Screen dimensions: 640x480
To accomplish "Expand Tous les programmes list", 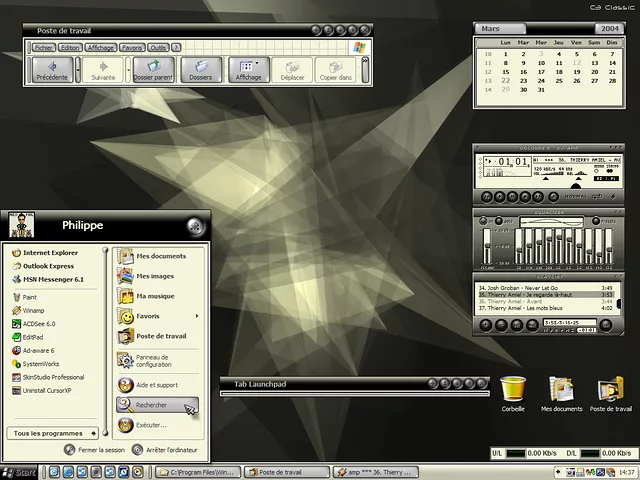I will [x=52, y=433].
